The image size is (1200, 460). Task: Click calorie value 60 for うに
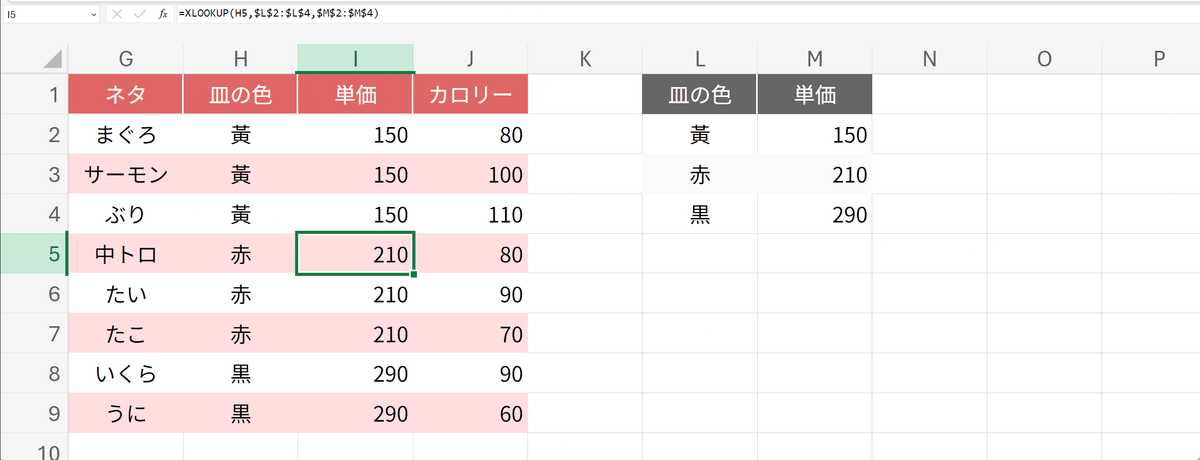click(x=470, y=415)
